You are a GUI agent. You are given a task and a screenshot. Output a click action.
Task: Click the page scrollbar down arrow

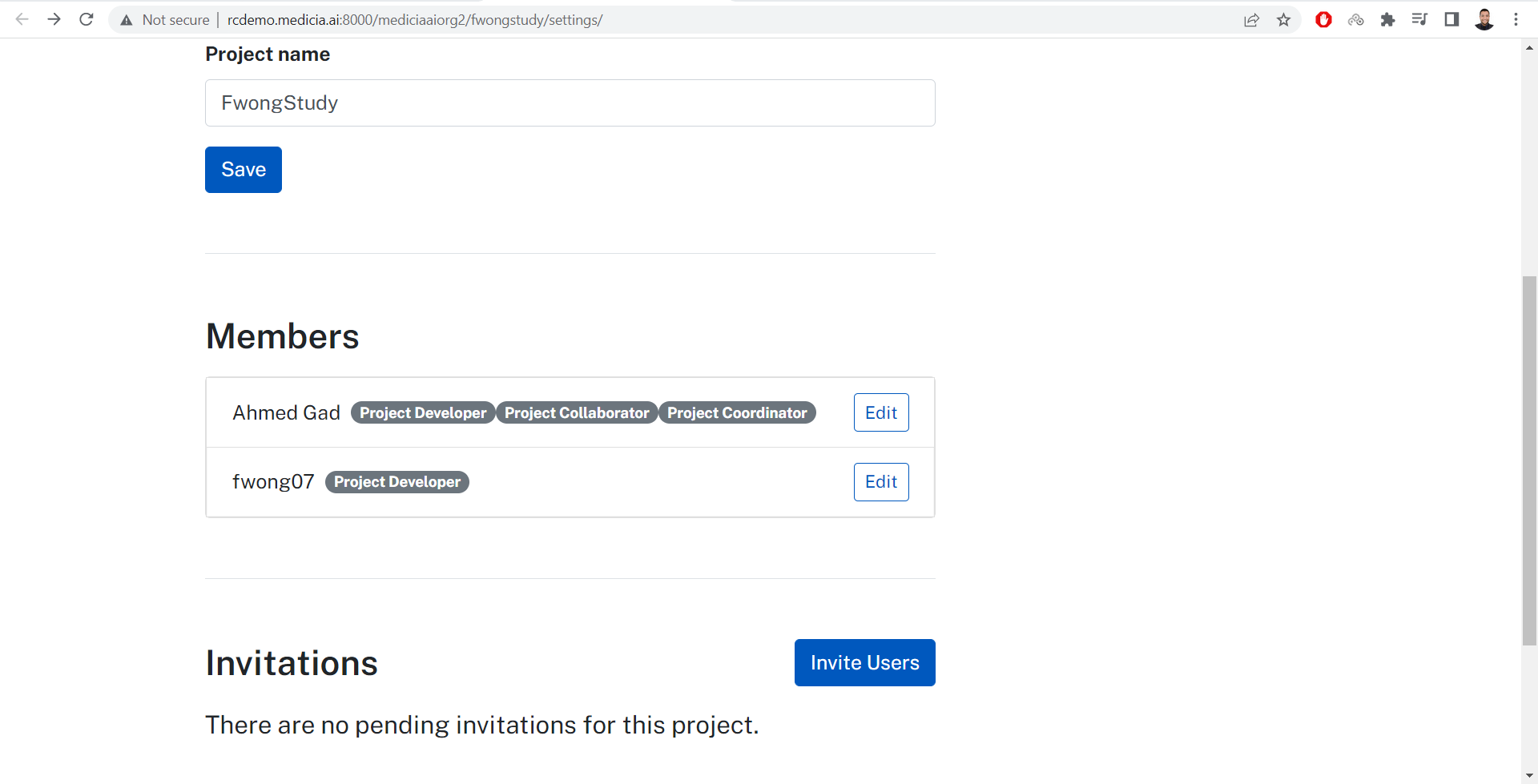pos(1529,775)
